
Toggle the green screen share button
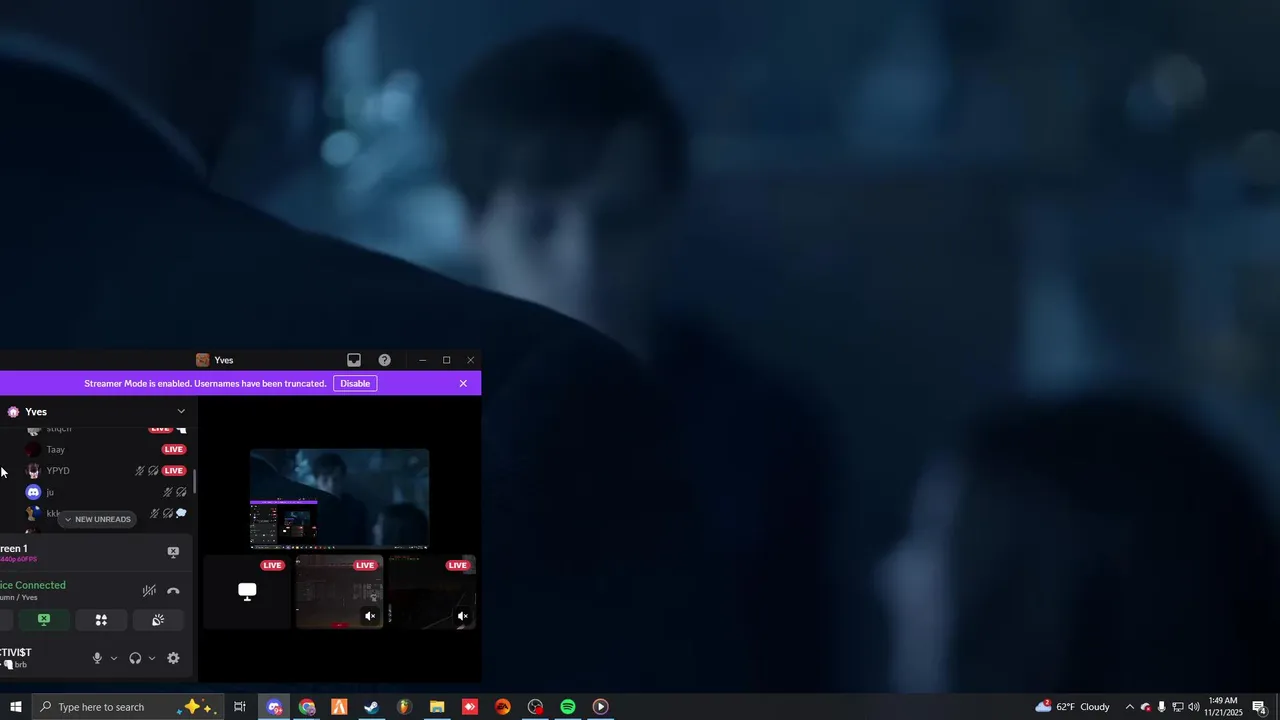tap(44, 620)
